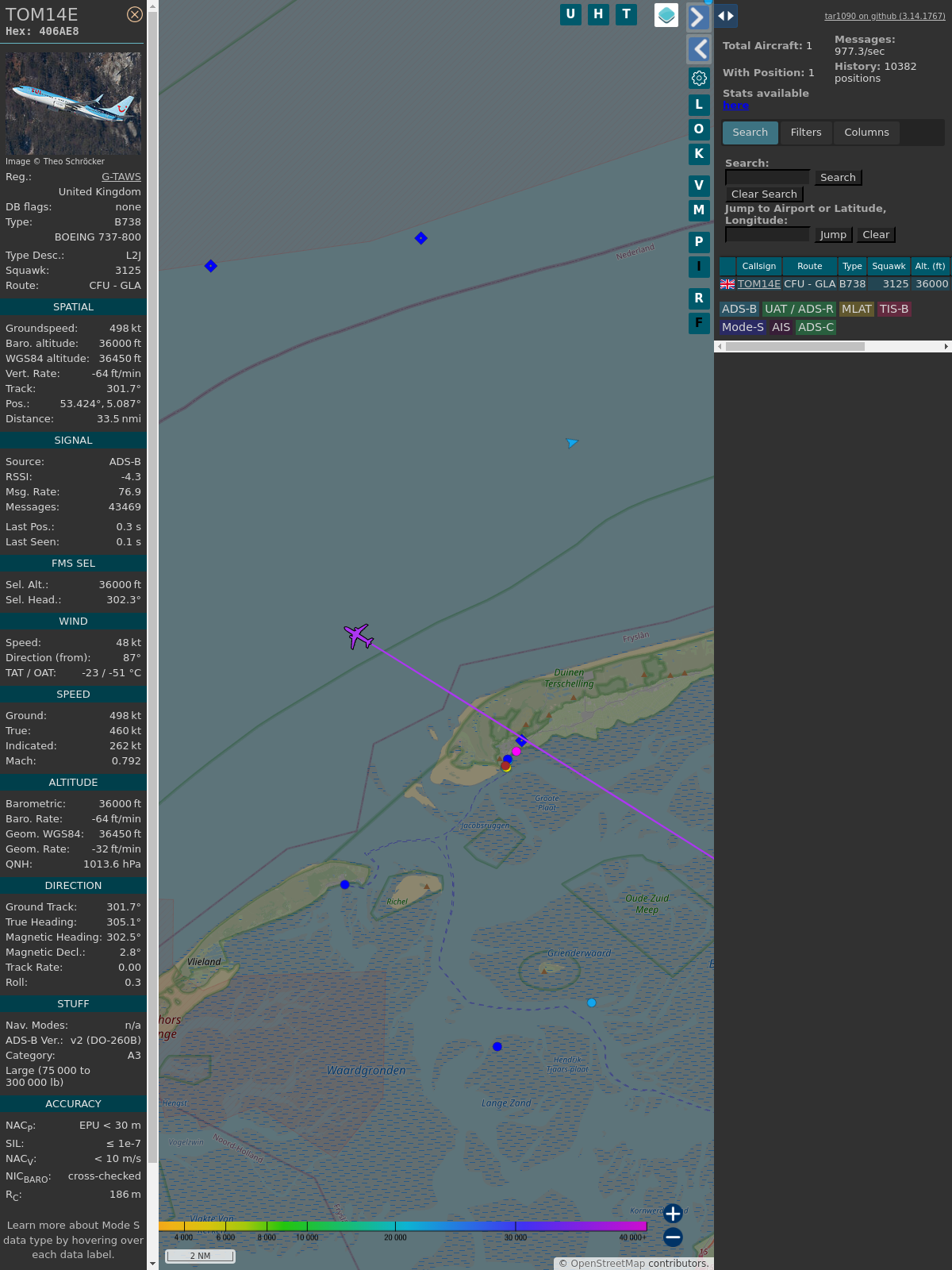Close the TOM14E aircraft info panel

[135, 14]
